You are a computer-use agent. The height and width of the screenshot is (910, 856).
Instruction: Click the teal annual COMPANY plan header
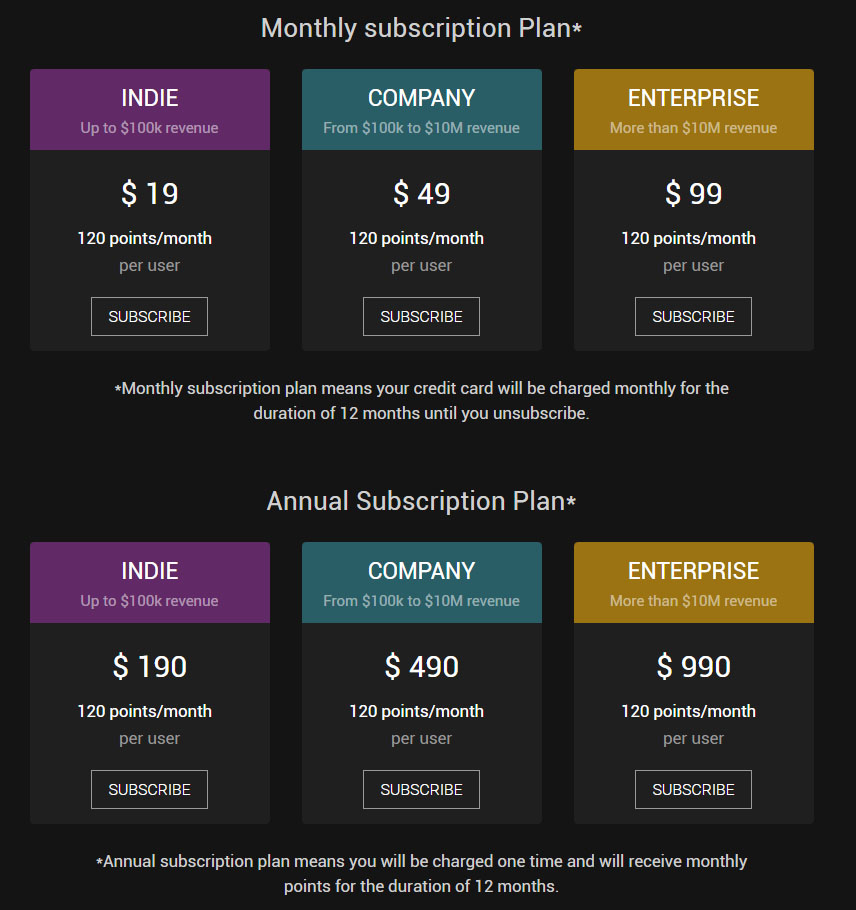(x=422, y=583)
